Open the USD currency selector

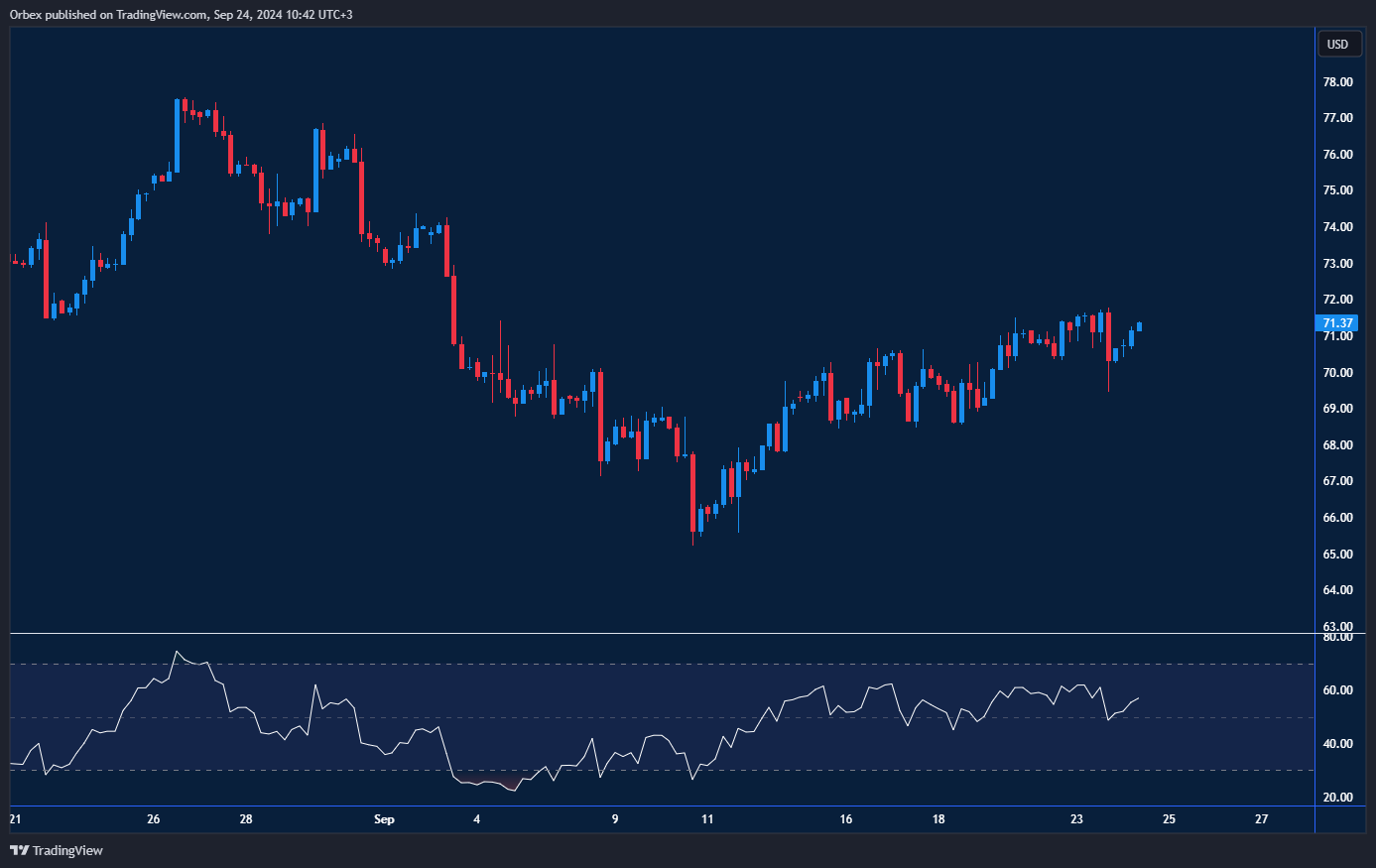[x=1337, y=44]
